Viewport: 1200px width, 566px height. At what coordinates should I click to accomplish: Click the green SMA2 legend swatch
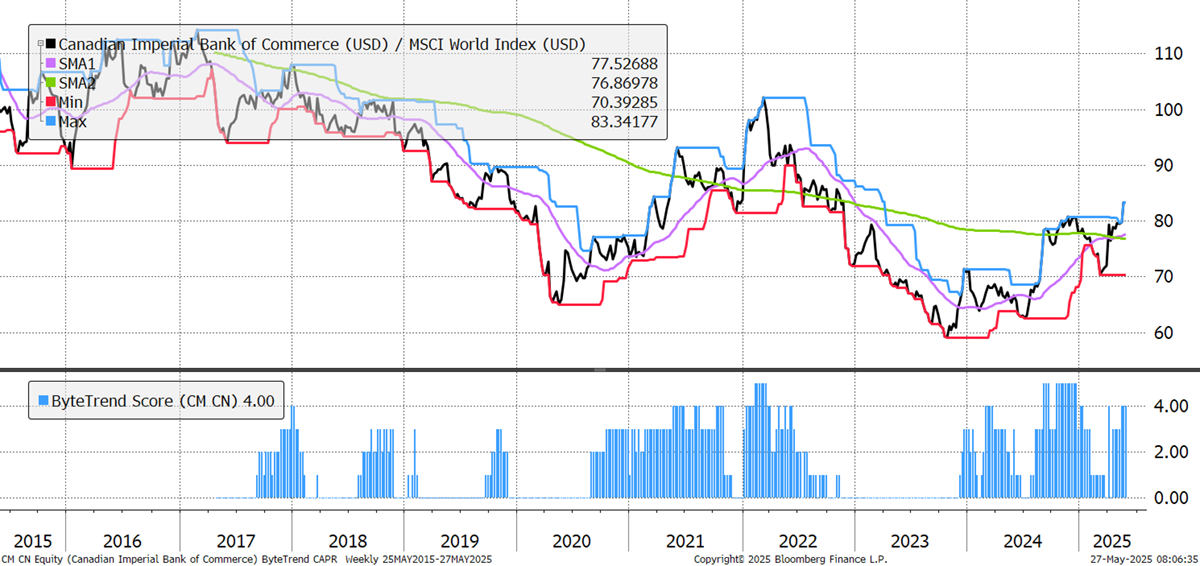click(x=50, y=83)
